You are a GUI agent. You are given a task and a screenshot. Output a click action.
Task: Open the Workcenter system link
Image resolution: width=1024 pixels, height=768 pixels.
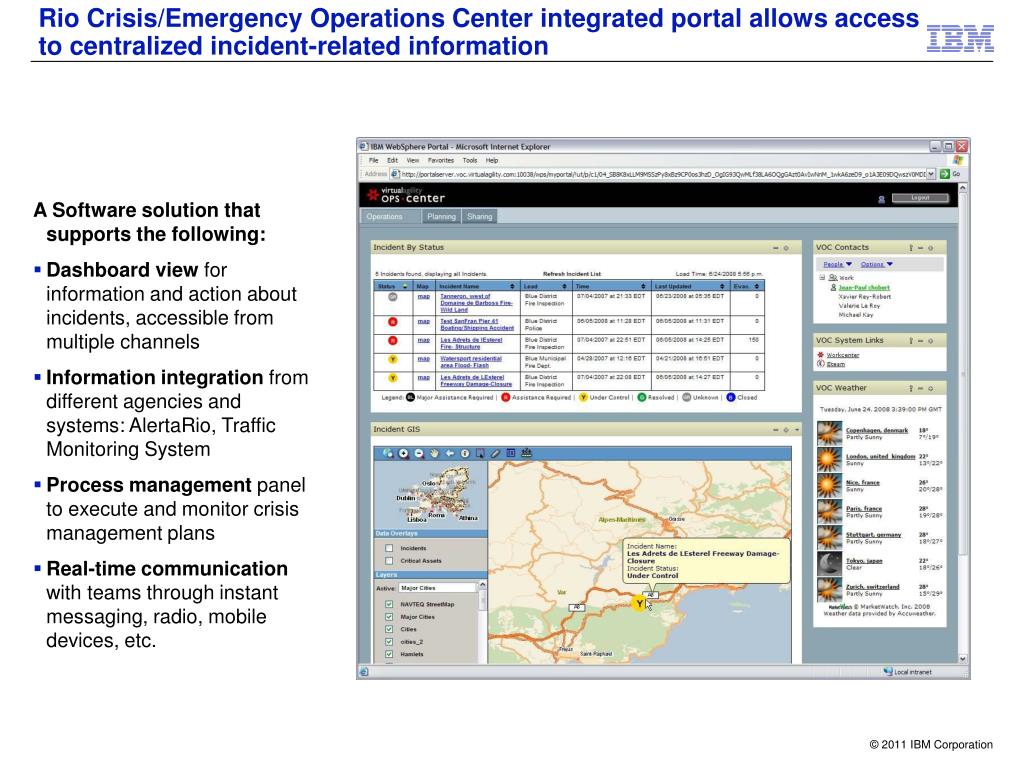point(842,355)
